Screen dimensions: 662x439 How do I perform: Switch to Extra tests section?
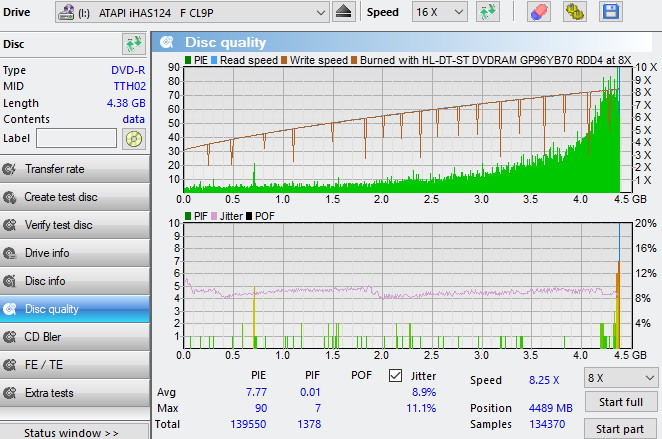(75, 393)
